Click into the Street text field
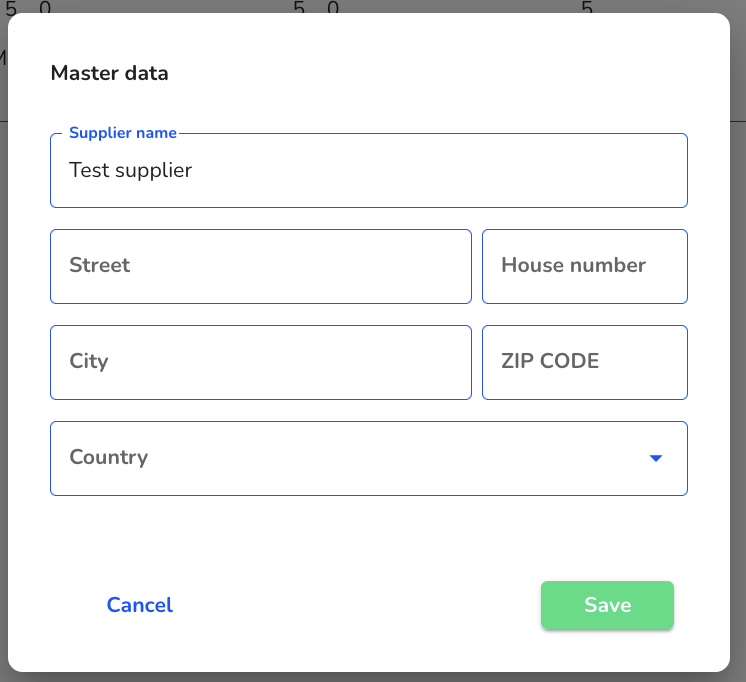 coord(261,267)
